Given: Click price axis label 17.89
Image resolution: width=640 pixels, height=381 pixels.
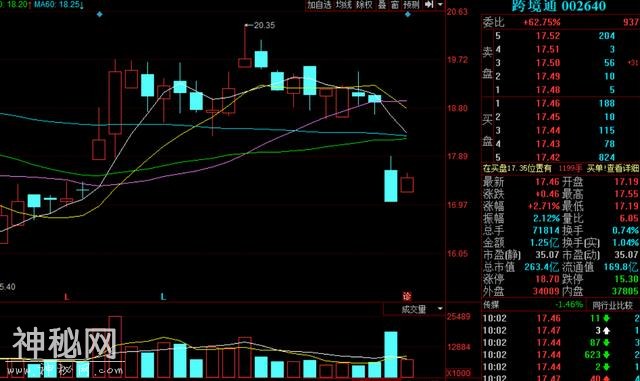Looking at the screenshot, I should tap(457, 156).
